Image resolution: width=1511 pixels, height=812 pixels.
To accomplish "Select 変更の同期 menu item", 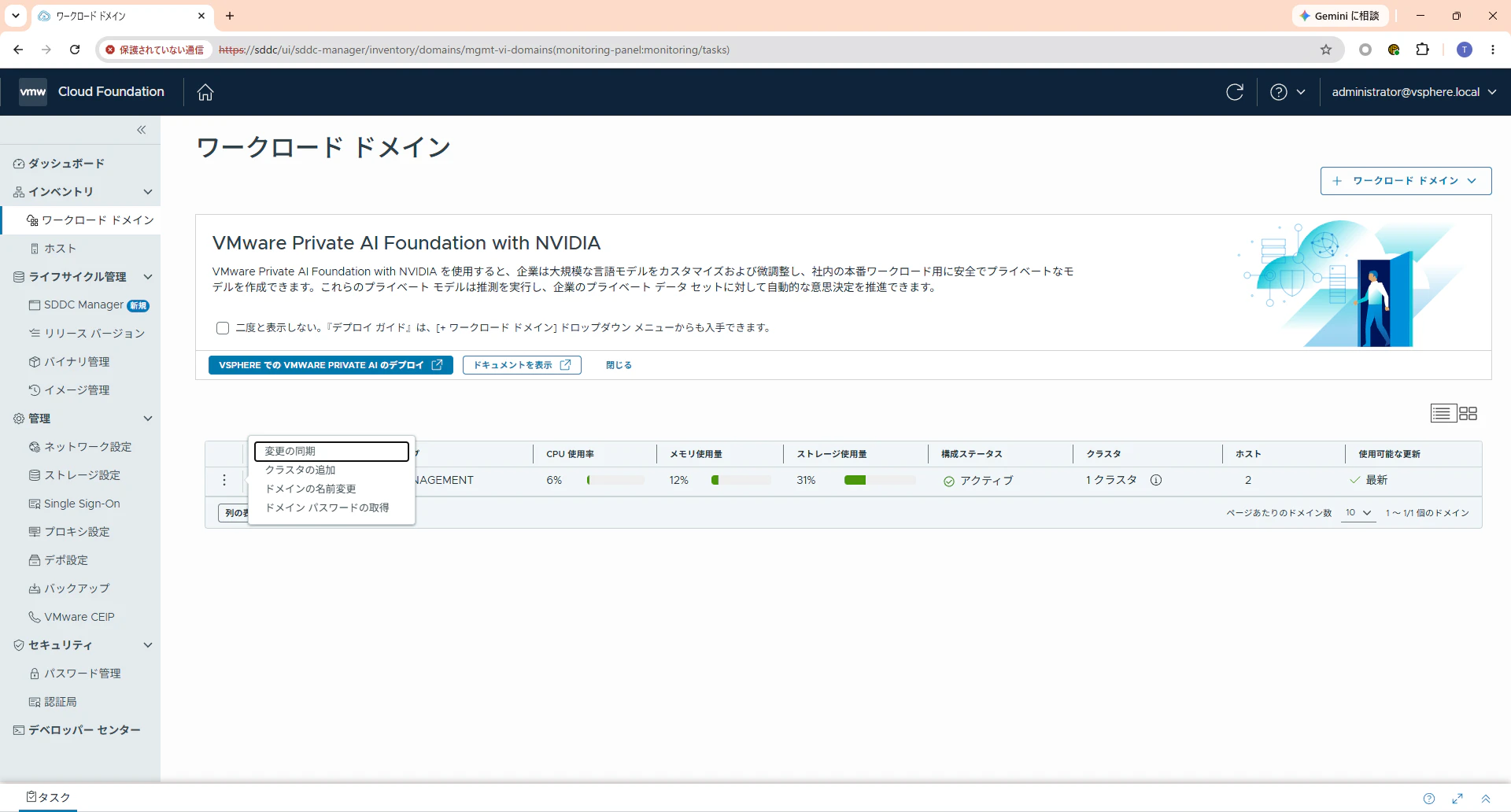I will [x=331, y=451].
